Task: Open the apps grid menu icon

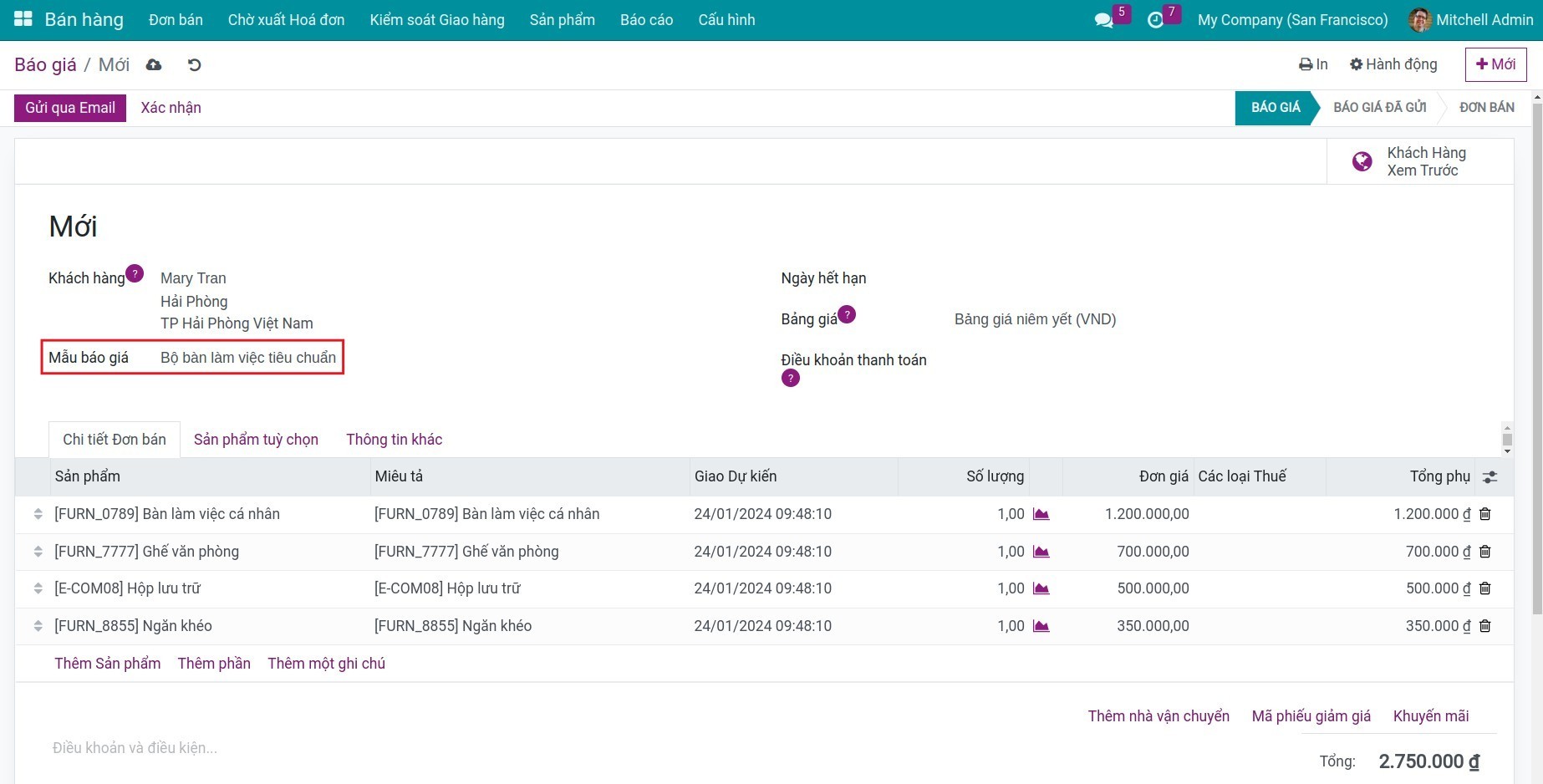Action: click(x=23, y=19)
